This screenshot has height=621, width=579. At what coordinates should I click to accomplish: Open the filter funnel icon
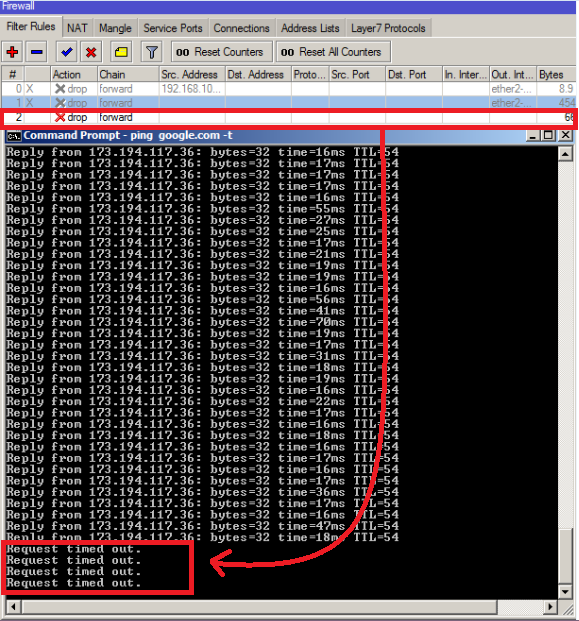(151, 52)
